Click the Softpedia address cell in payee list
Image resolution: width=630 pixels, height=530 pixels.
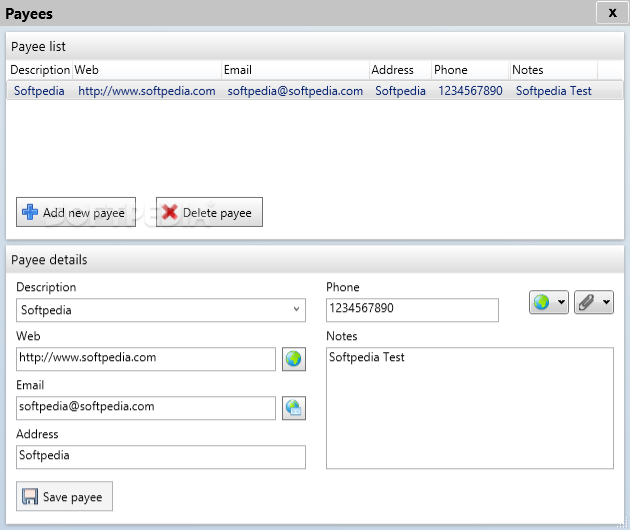tap(400, 91)
